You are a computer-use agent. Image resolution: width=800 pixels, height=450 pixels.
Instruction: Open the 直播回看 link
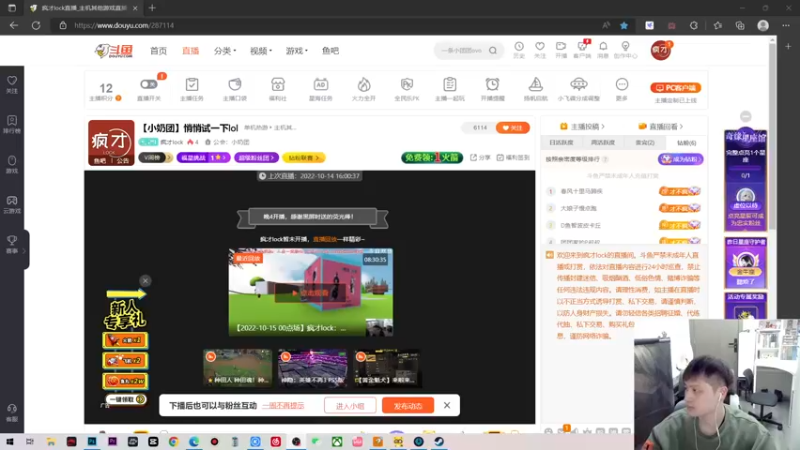(x=660, y=126)
